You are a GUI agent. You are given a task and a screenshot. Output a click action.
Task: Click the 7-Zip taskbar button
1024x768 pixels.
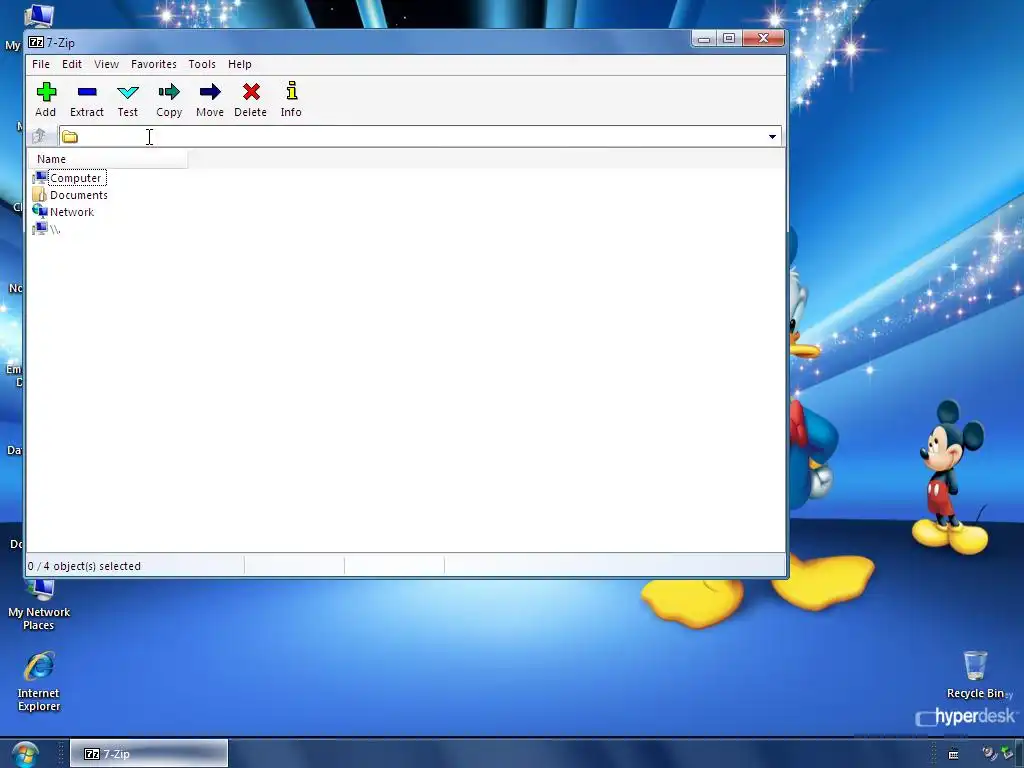(x=149, y=754)
